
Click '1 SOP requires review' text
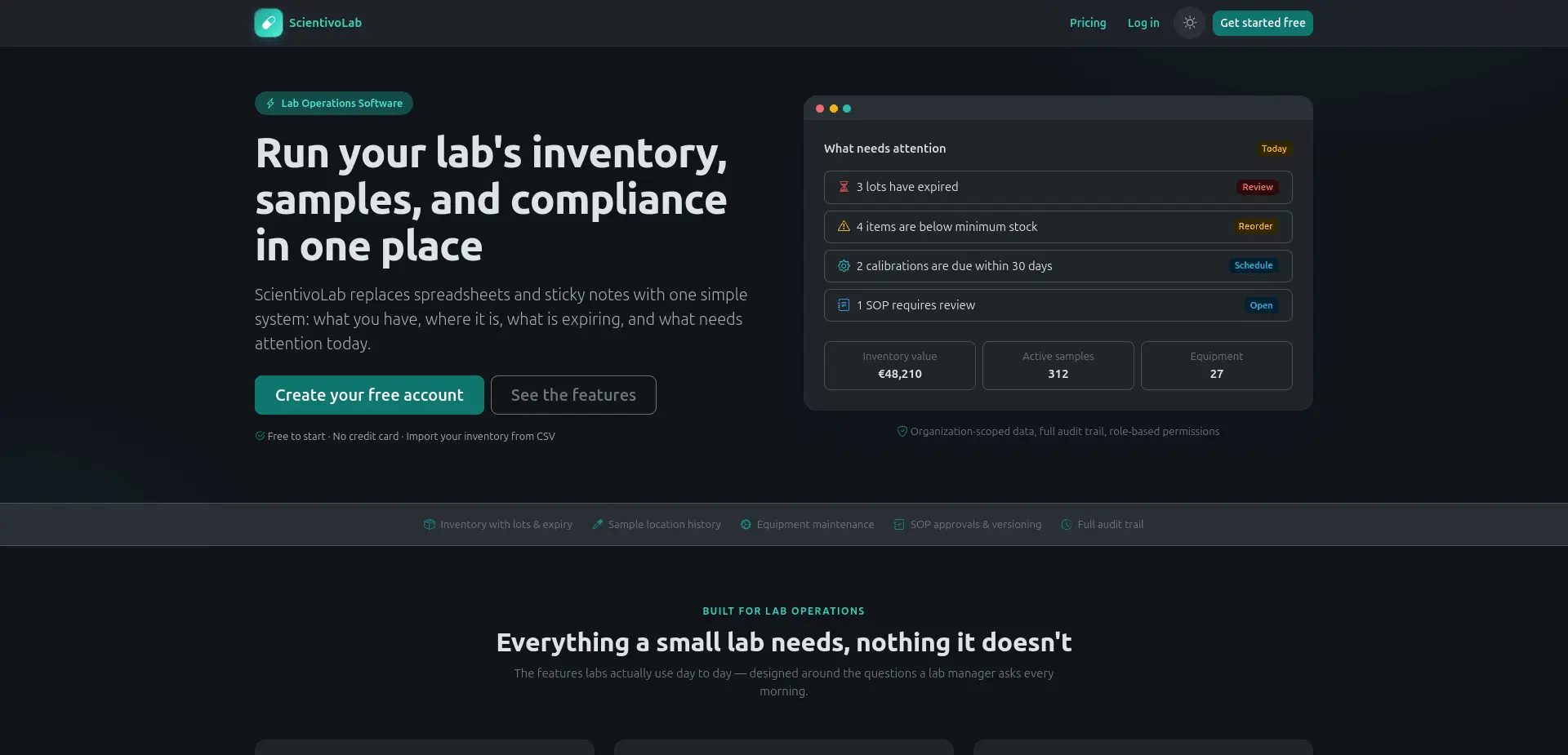coord(915,305)
